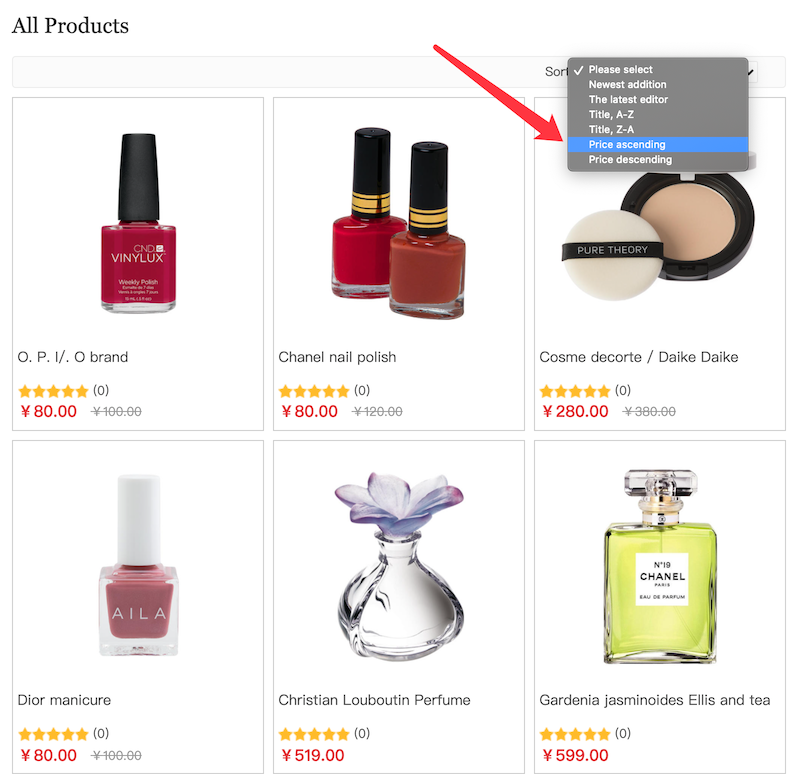Open the Chanel N°19 perfume image

coord(660,565)
